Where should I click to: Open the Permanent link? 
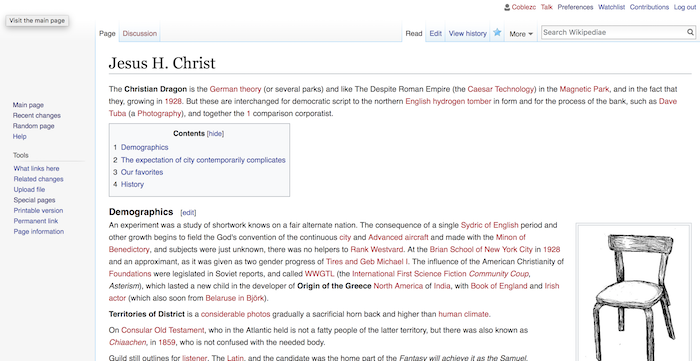(36, 221)
